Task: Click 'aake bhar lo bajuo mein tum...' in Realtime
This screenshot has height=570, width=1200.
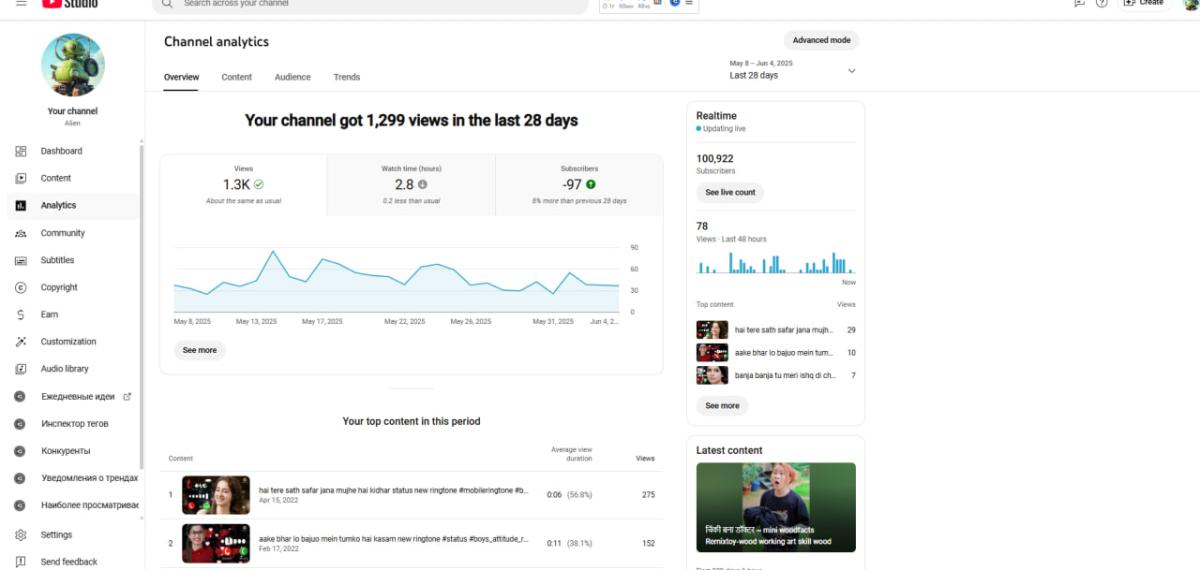Action: (784, 352)
